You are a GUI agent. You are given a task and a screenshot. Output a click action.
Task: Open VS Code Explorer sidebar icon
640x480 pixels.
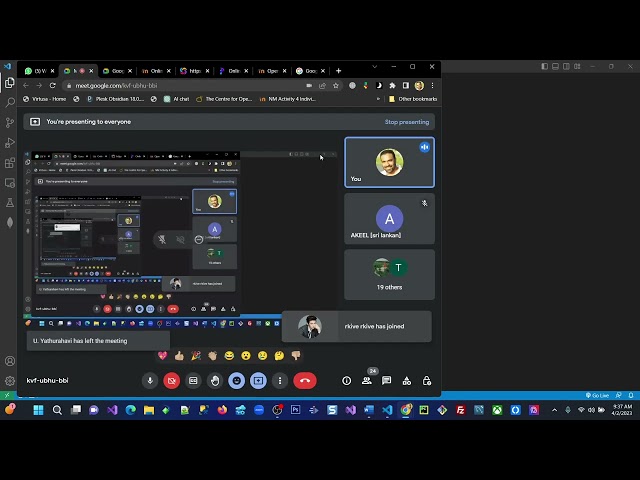point(9,83)
